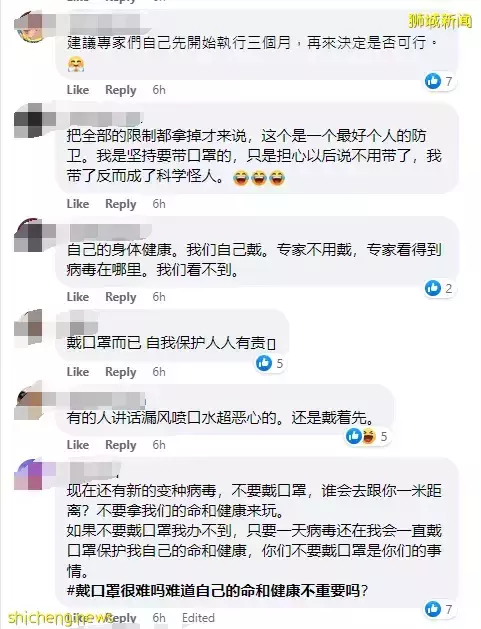Like the comment starting with 建議專家們
Image resolution: width=481 pixels, height=629 pixels.
point(78,90)
